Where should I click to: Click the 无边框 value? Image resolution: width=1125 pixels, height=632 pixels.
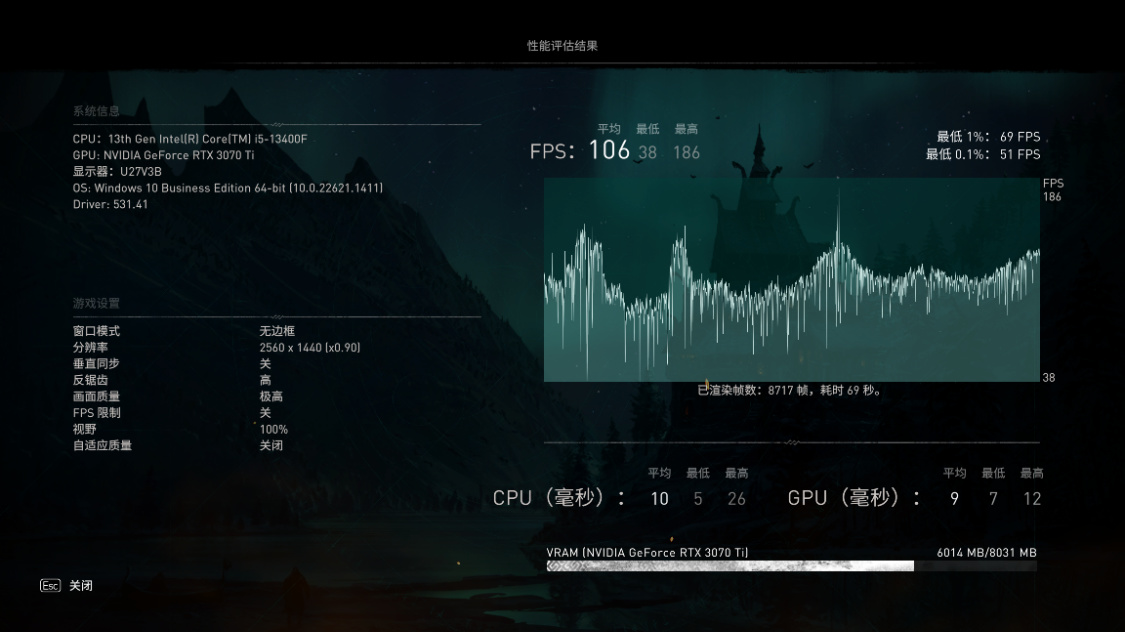(277, 331)
